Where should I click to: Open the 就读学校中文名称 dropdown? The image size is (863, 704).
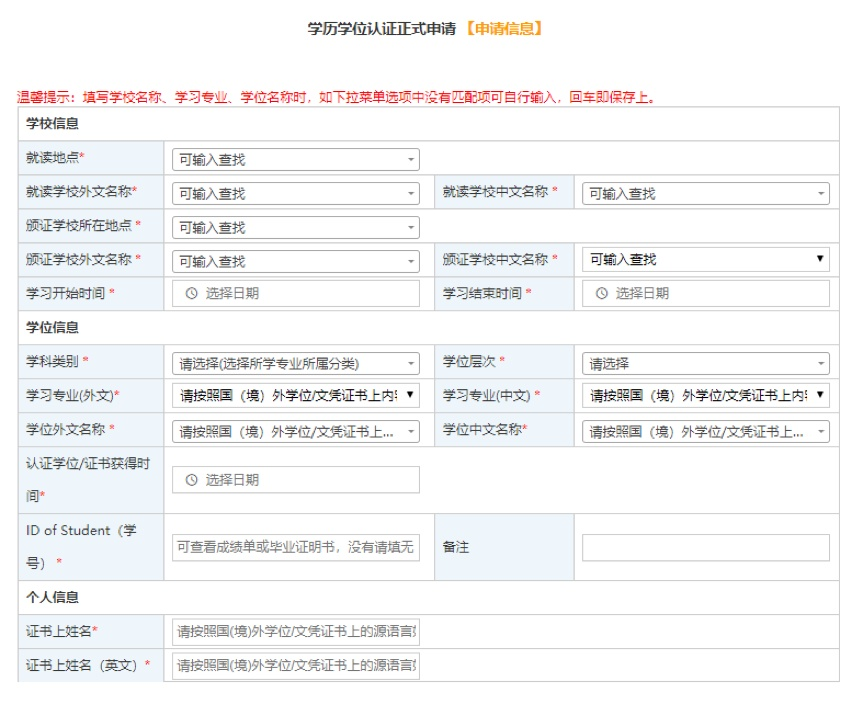[x=706, y=194]
